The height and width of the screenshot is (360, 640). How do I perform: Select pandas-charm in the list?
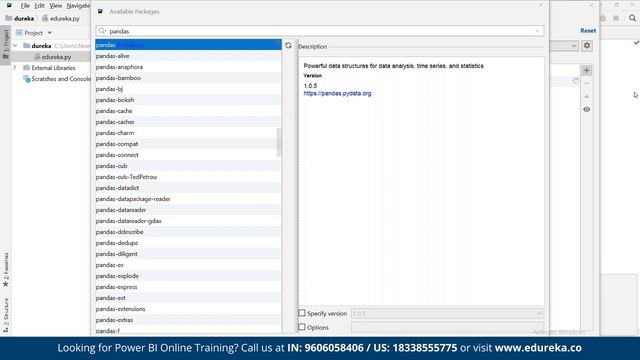pyautogui.click(x=188, y=133)
